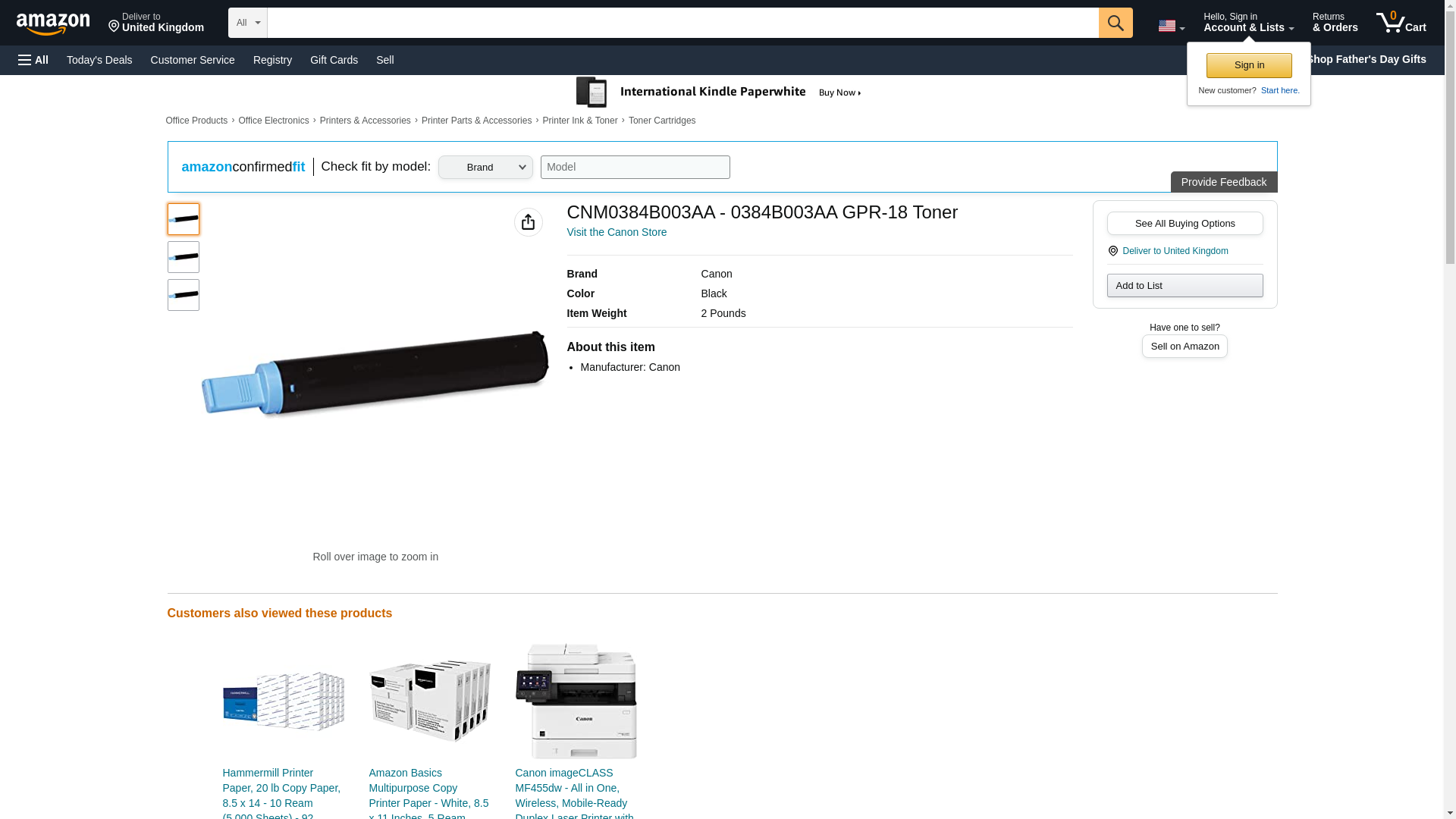Open Today's Deals navigation item
Image resolution: width=1456 pixels, height=819 pixels.
99,60
